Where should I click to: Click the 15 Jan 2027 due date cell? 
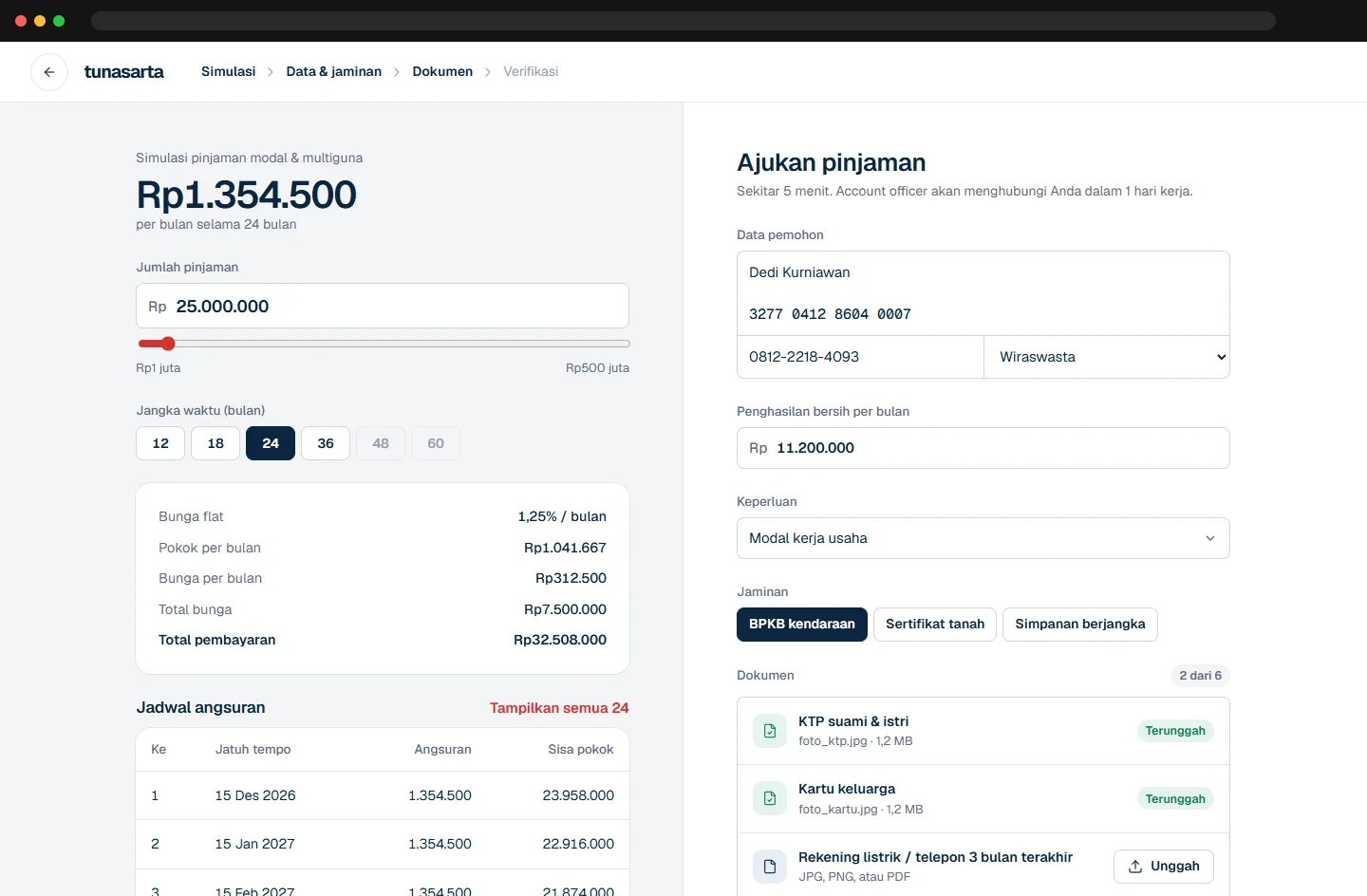[x=255, y=844]
